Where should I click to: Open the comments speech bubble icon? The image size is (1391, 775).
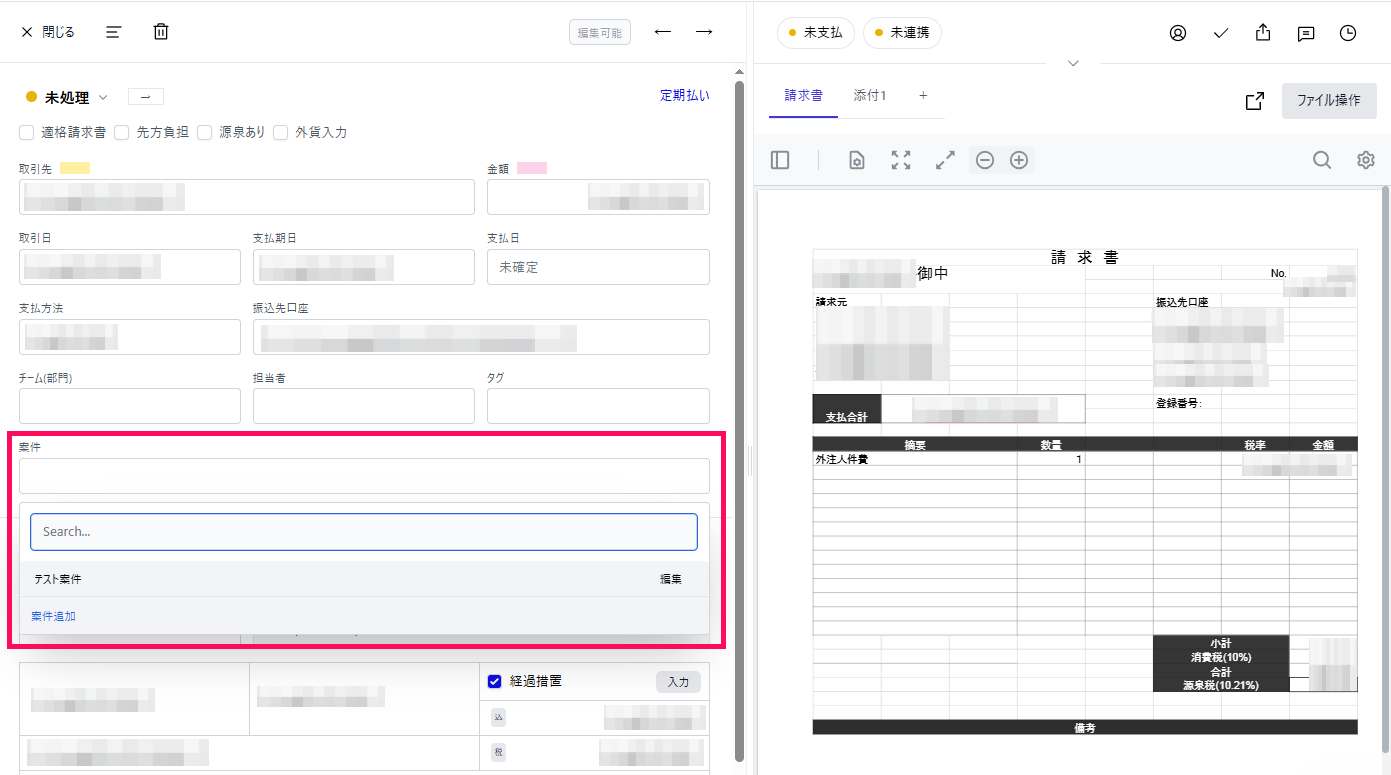click(1306, 33)
